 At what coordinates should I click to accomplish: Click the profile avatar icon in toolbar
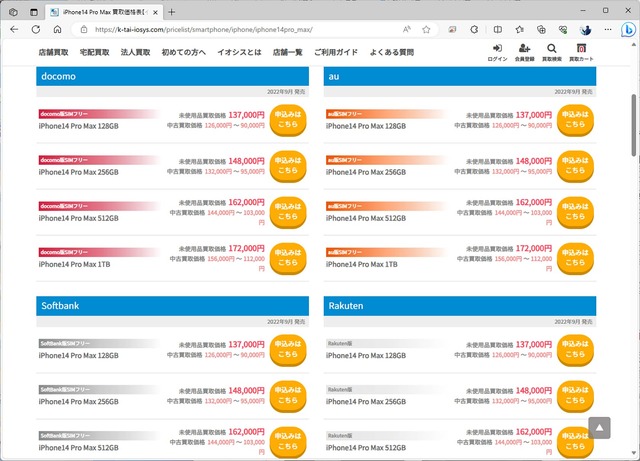coord(585,29)
